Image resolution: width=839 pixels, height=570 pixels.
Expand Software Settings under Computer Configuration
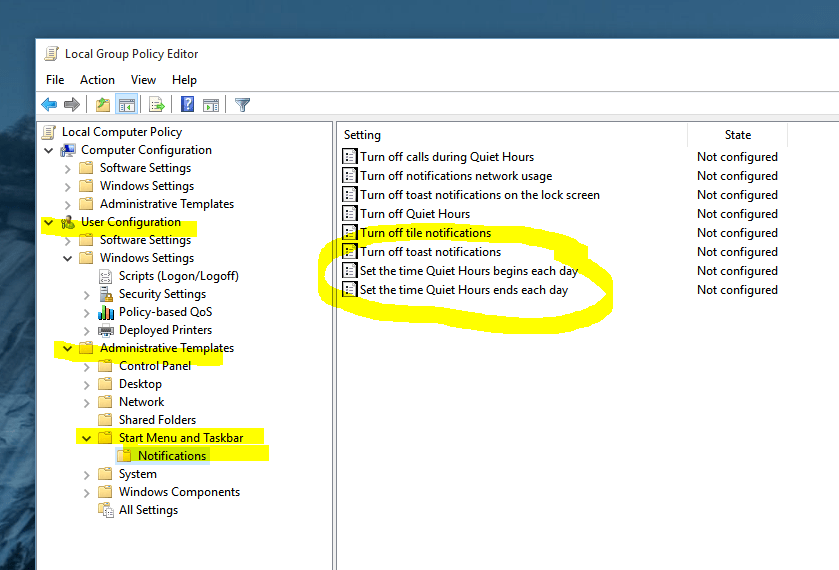pos(67,169)
